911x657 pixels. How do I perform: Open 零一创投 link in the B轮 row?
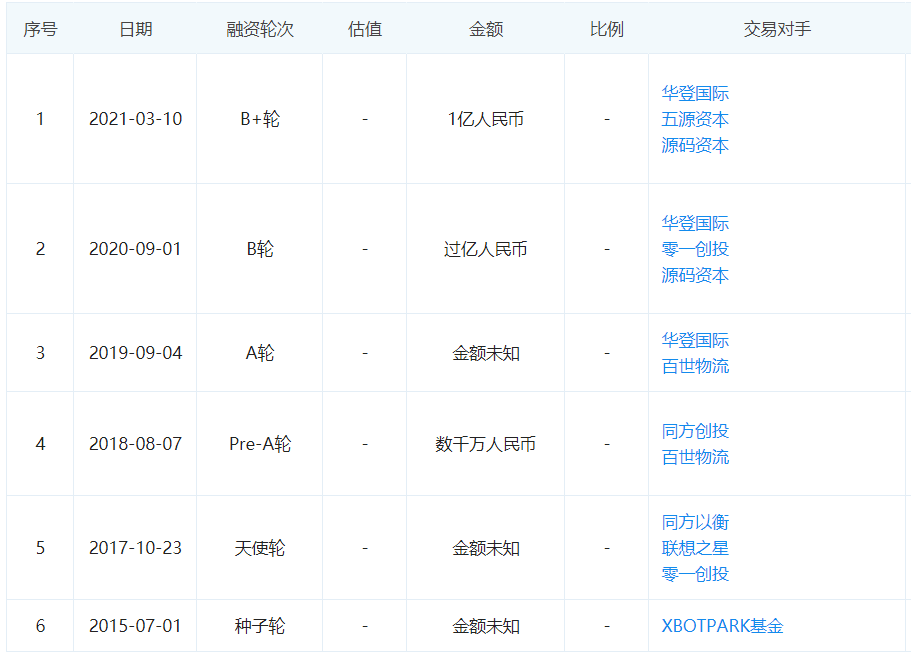click(695, 249)
